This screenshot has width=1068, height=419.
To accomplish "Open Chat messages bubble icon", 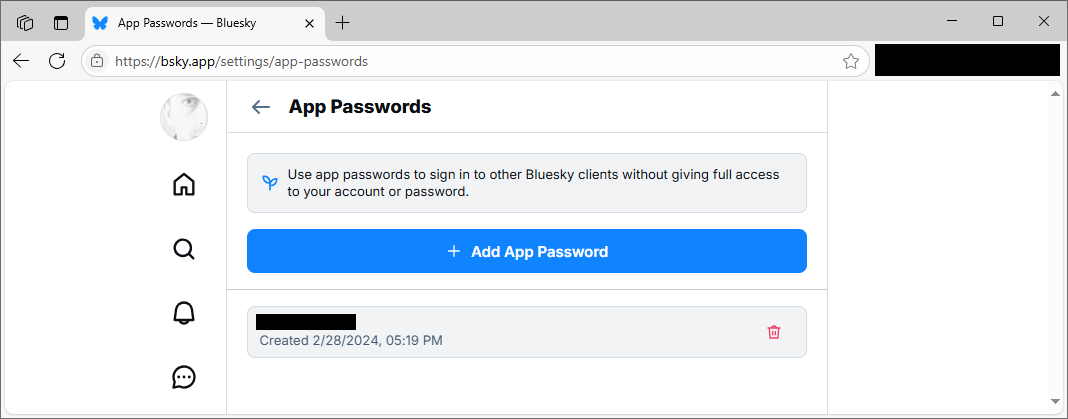I will [x=184, y=377].
